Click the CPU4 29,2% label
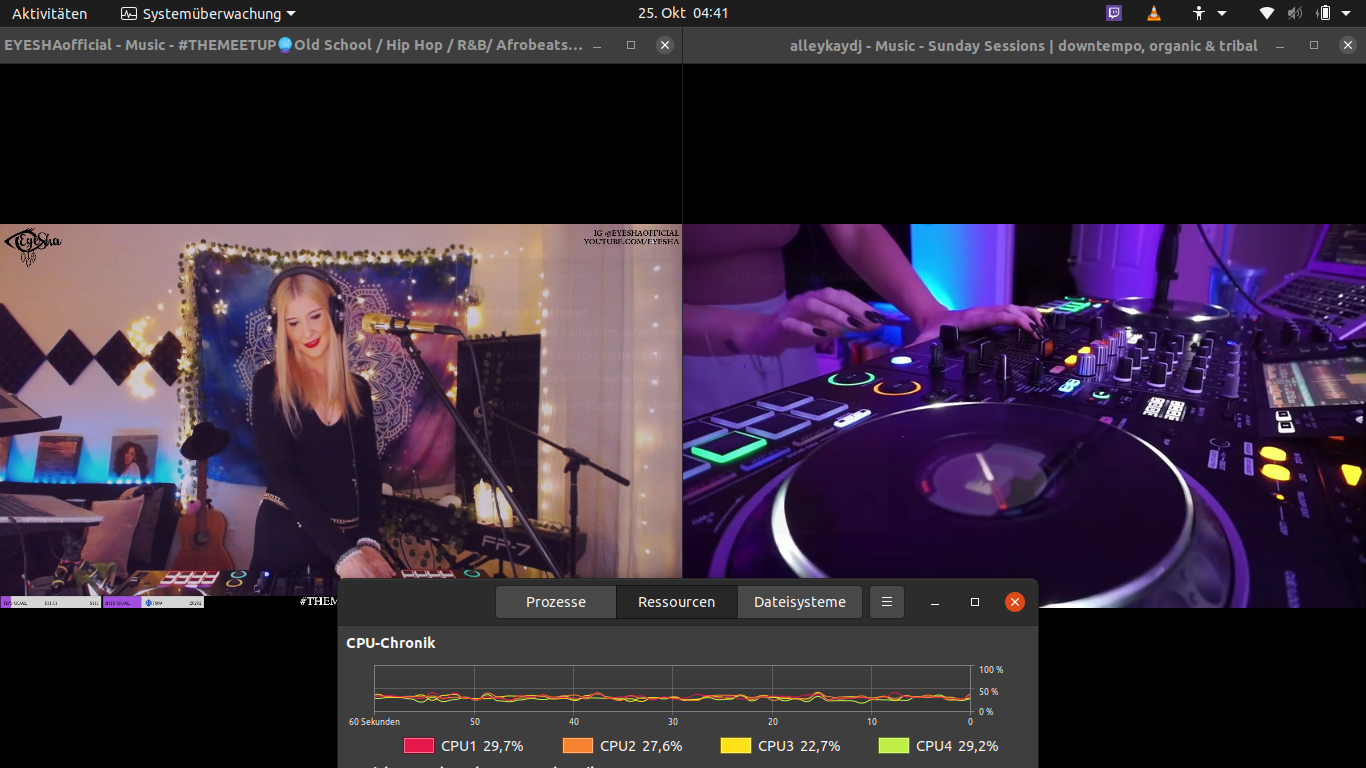 pyautogui.click(x=957, y=746)
